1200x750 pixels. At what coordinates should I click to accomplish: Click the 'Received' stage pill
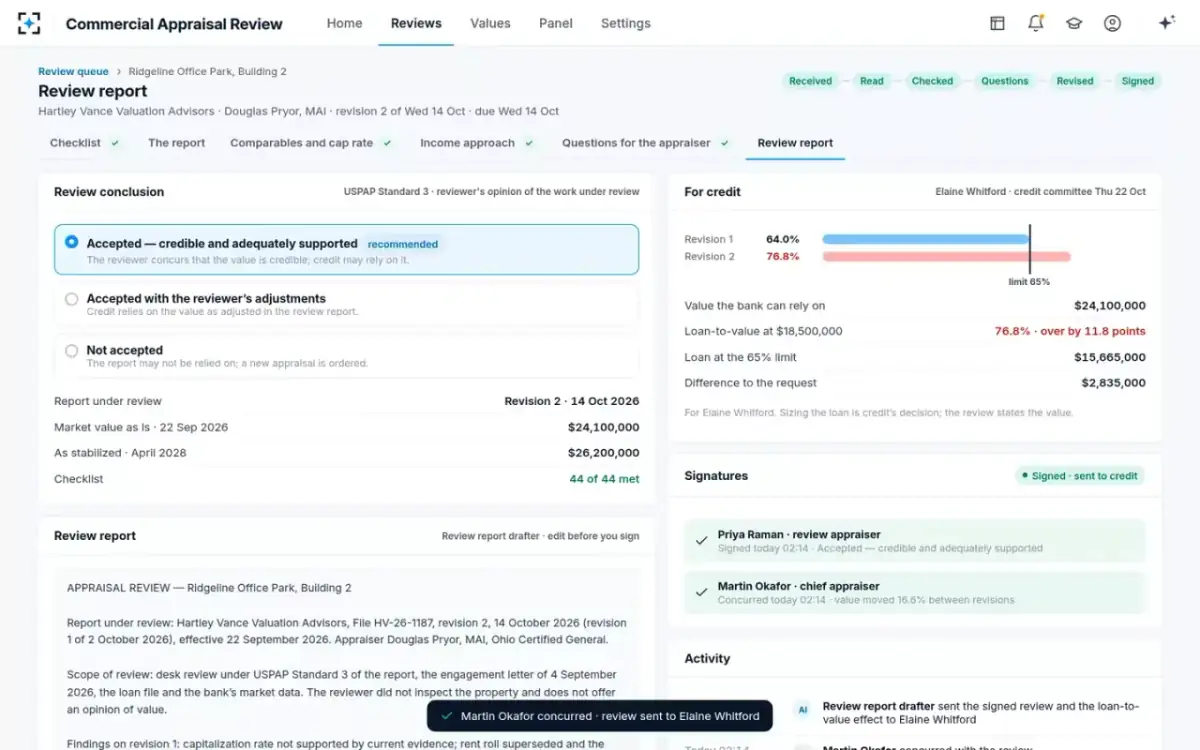click(810, 81)
